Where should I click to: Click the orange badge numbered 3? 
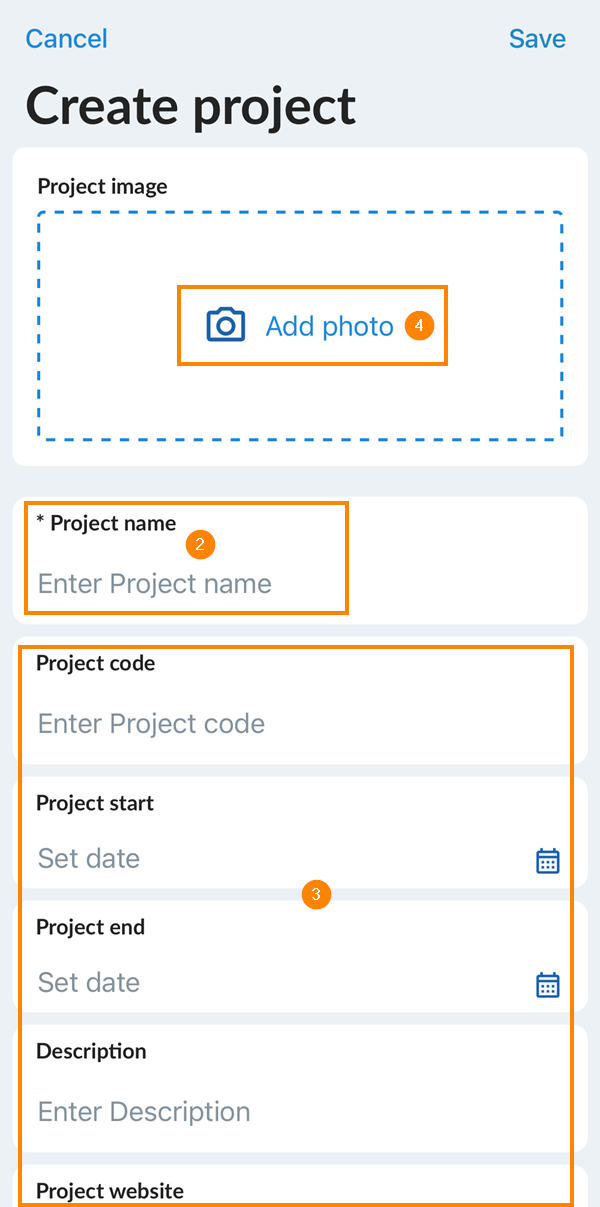tap(316, 895)
